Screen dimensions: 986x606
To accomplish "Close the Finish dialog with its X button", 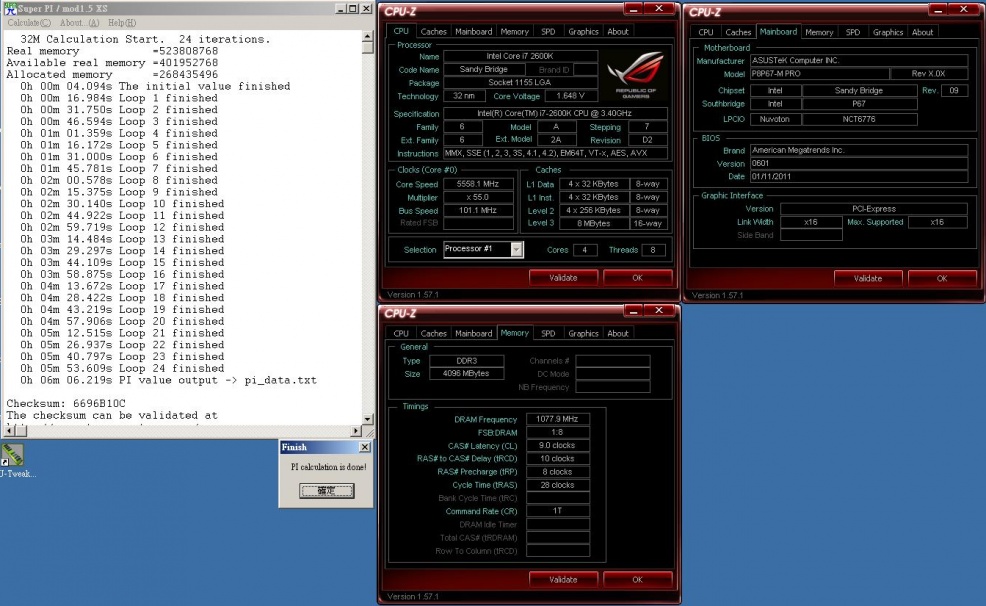I will click(364, 447).
